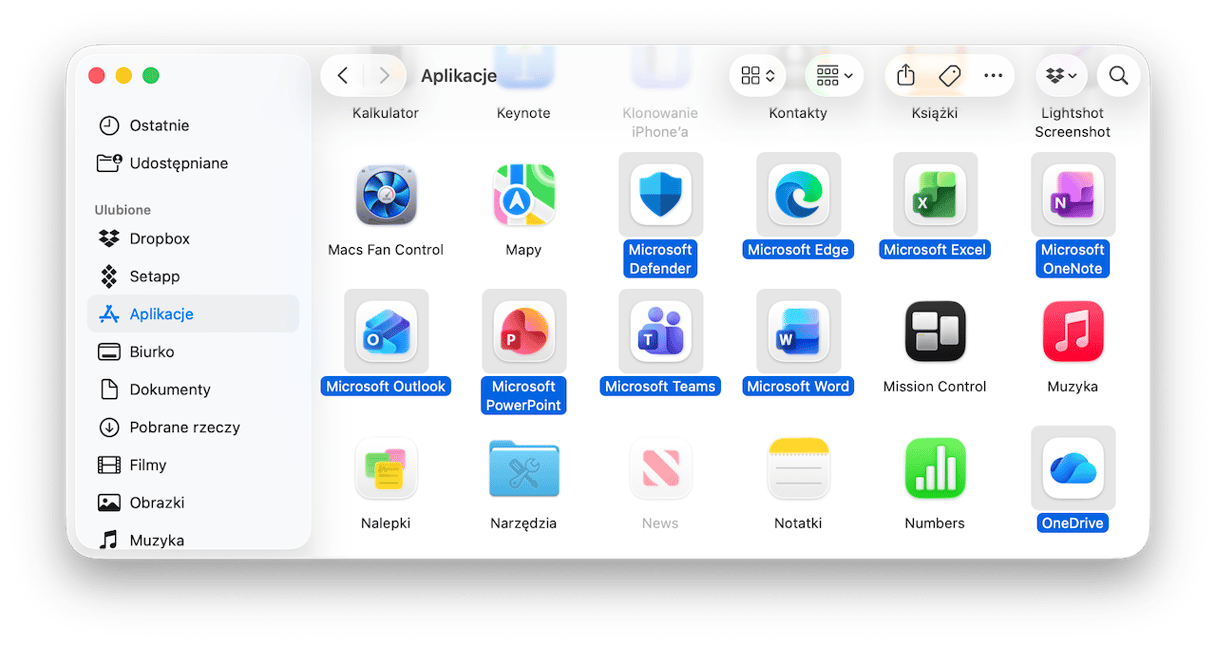
Task: Open the Dropbox toolbar dropdown
Action: 1062,76
